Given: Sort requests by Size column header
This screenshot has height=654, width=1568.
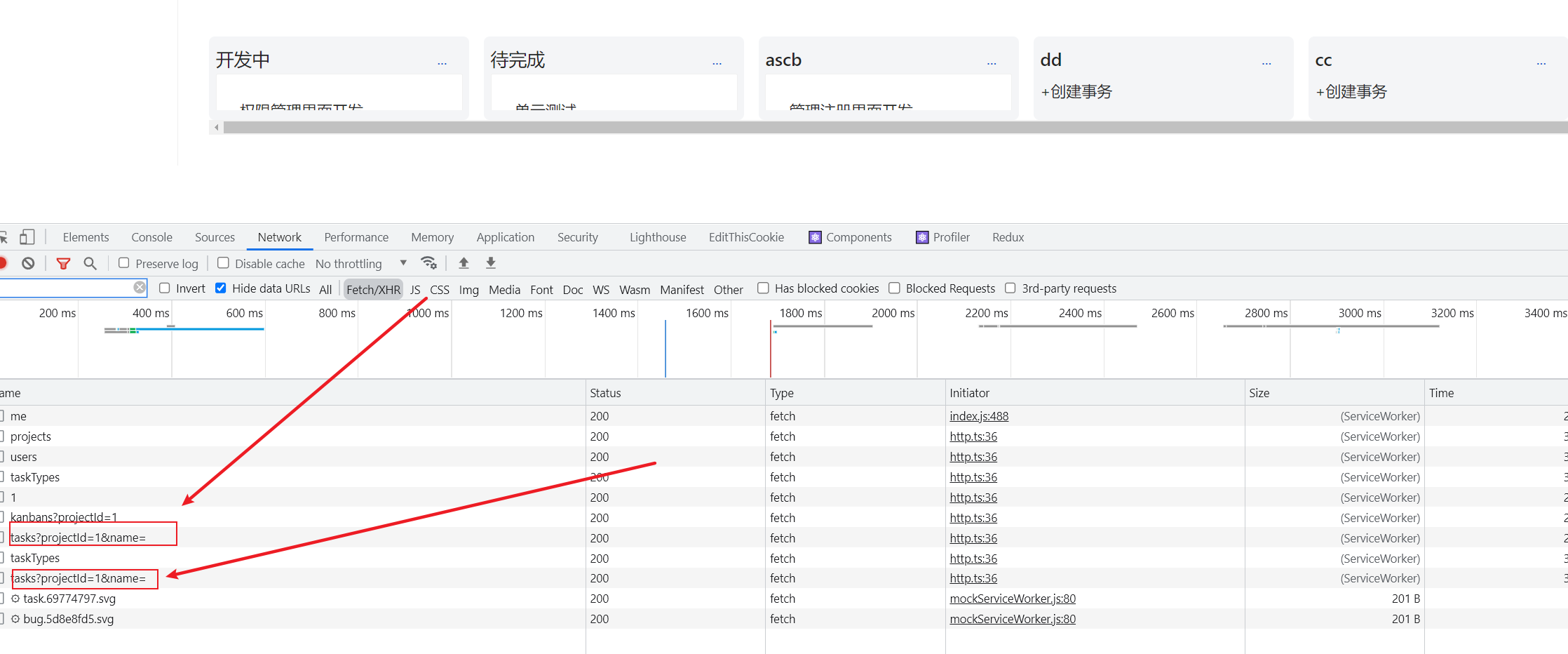Looking at the screenshot, I should (x=1334, y=393).
